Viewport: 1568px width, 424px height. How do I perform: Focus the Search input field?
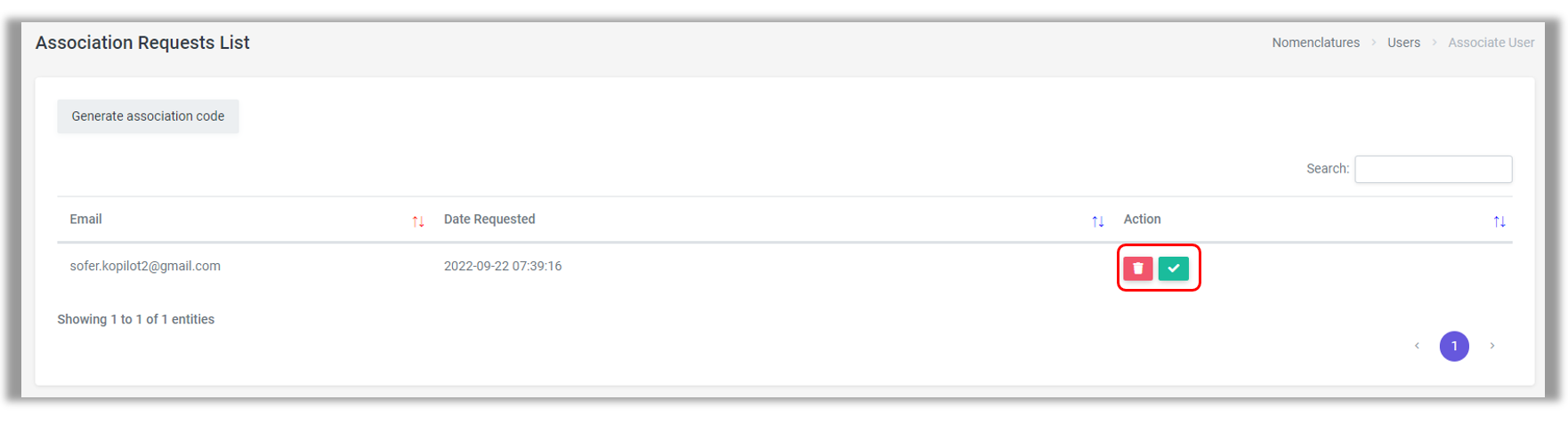pyautogui.click(x=1433, y=169)
